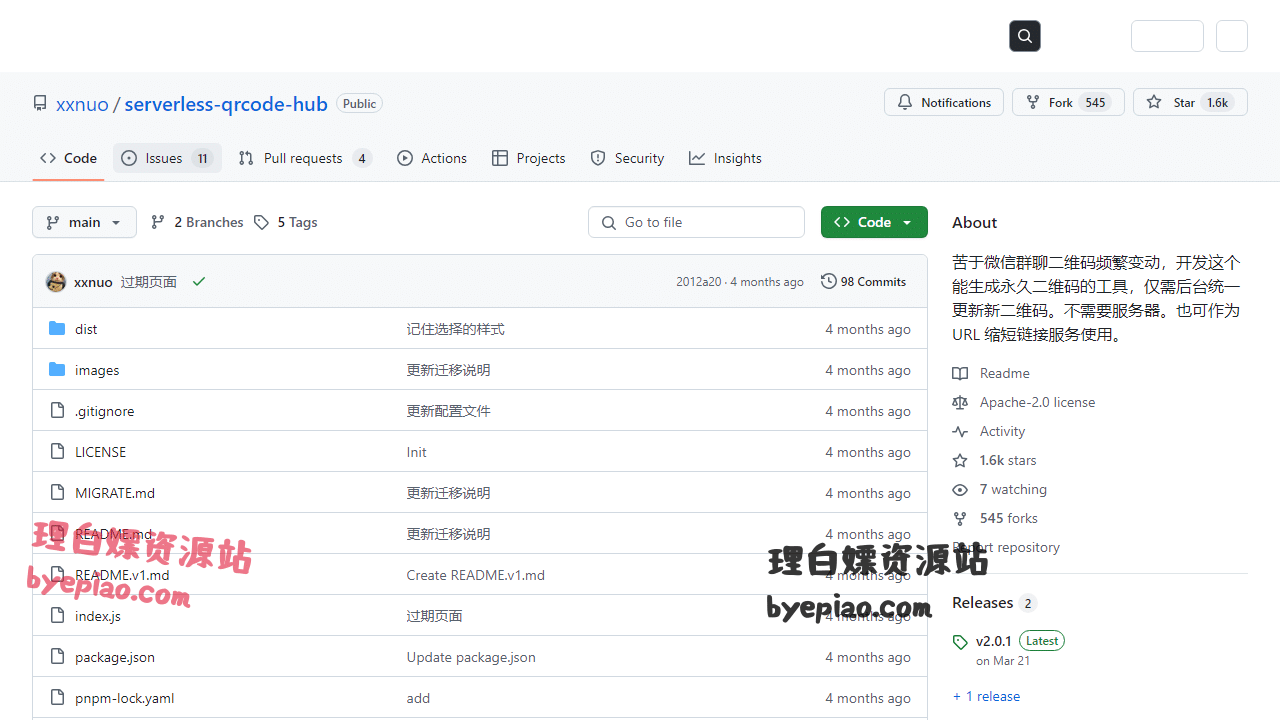Screen dimensions: 1280x720
Task: Switch to the Issues tab
Action: [x=167, y=158]
